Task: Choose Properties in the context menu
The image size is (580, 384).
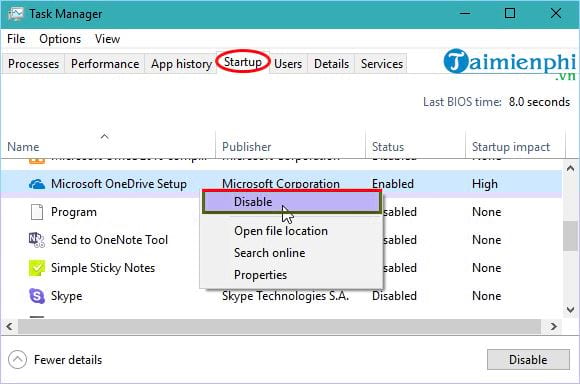Action: (260, 275)
